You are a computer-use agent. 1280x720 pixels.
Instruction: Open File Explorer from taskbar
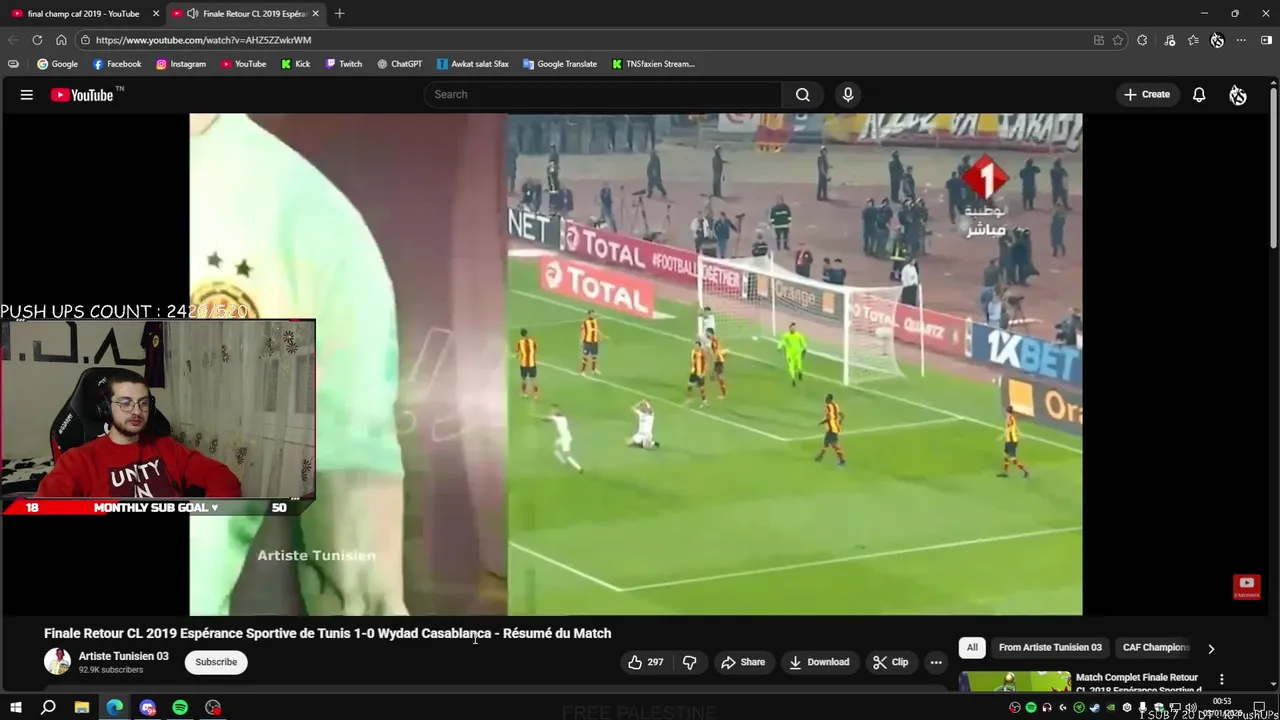pos(82,707)
